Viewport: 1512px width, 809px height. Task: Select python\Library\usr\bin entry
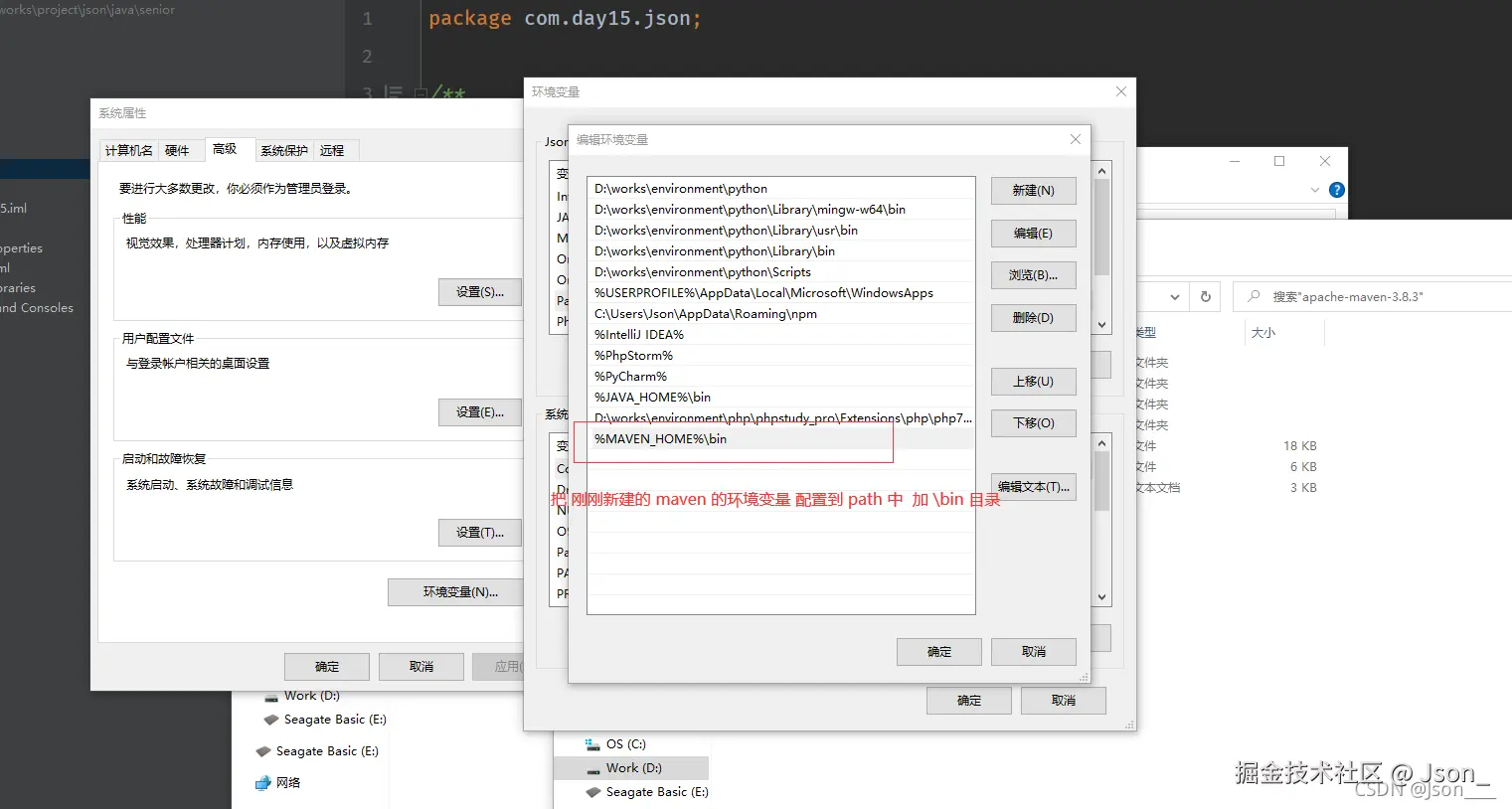tap(780, 231)
